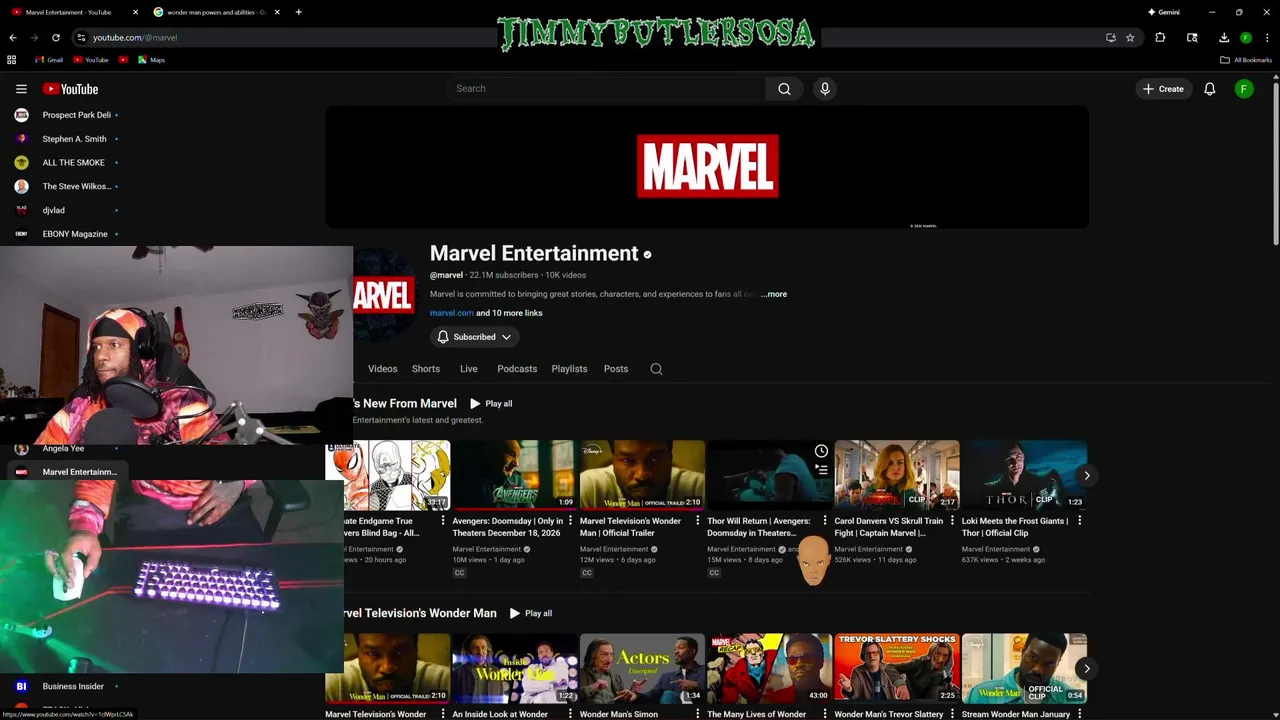1280x720 pixels.
Task: Expand channel description with ...more
Action: coord(774,294)
